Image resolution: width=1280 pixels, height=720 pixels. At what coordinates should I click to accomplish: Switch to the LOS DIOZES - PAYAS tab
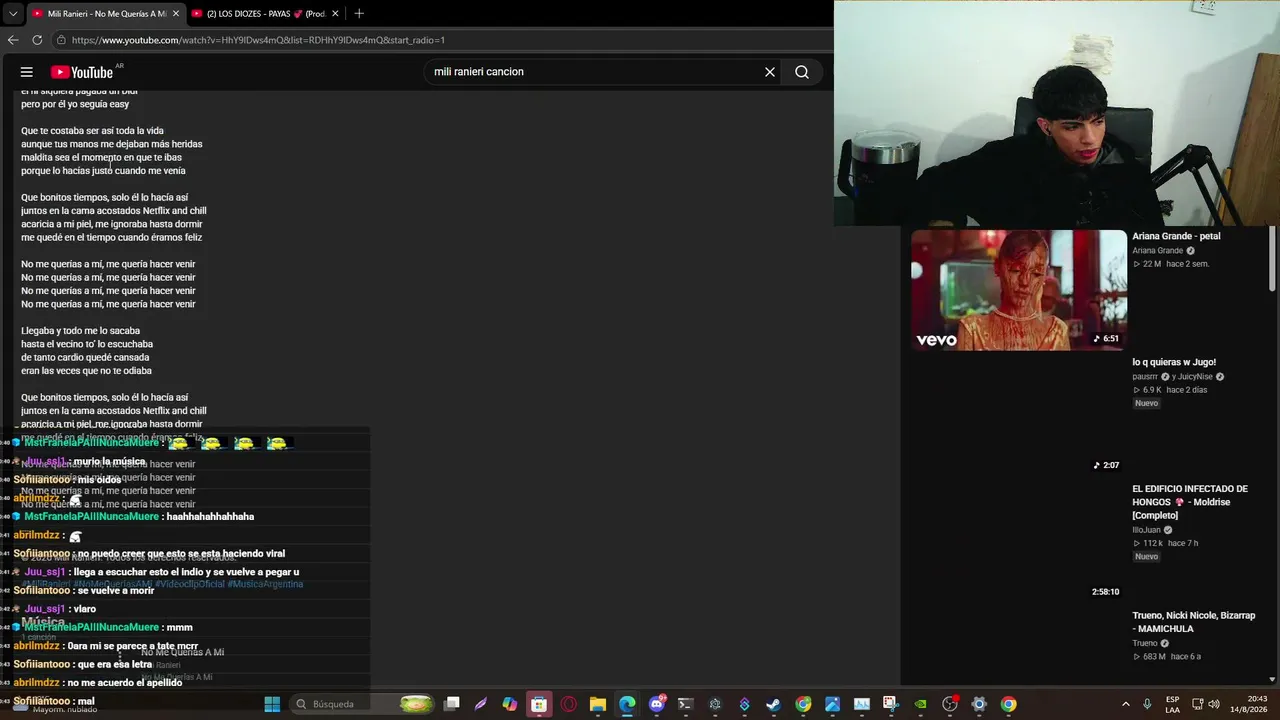pos(265,14)
